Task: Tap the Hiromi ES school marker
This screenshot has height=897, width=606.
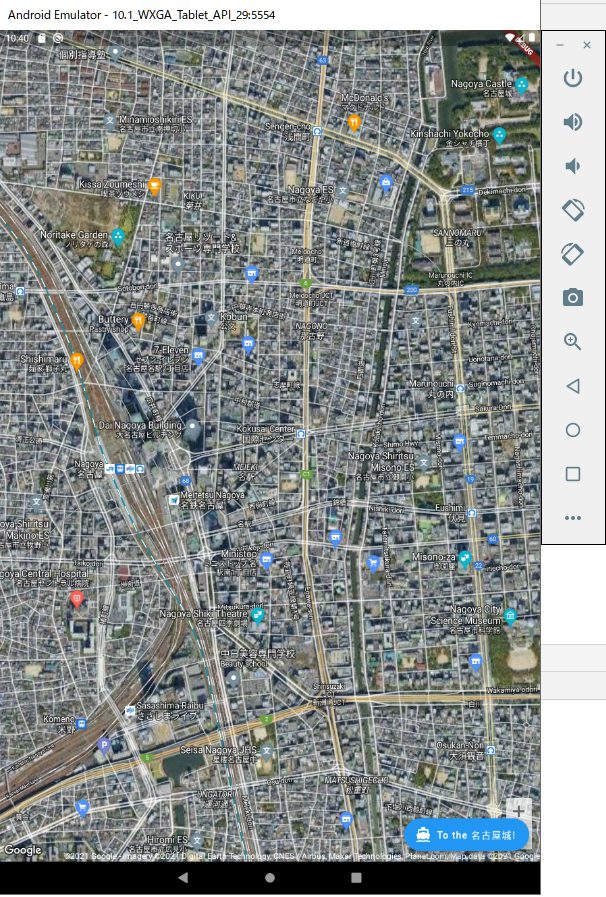Action: coord(197,840)
